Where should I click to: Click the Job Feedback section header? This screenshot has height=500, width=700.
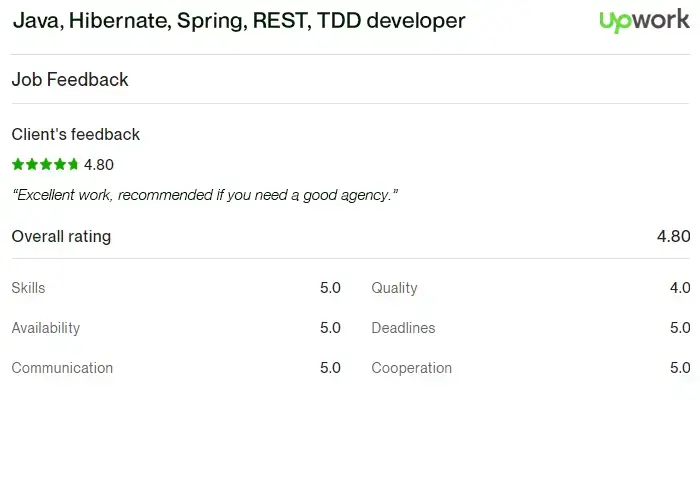70,79
